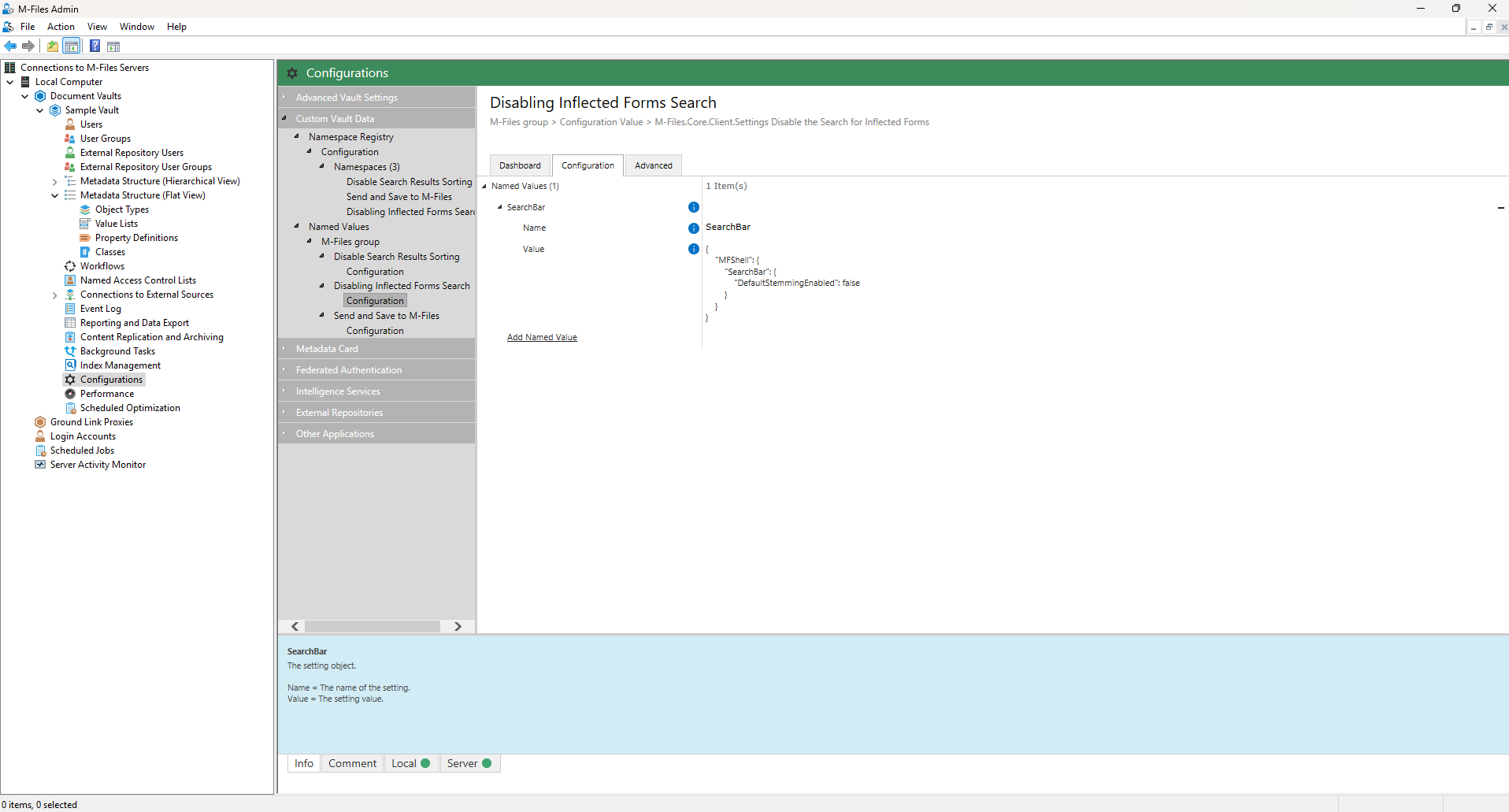Click the Classes icon
Image resolution: width=1509 pixels, height=812 pixels.
click(85, 252)
